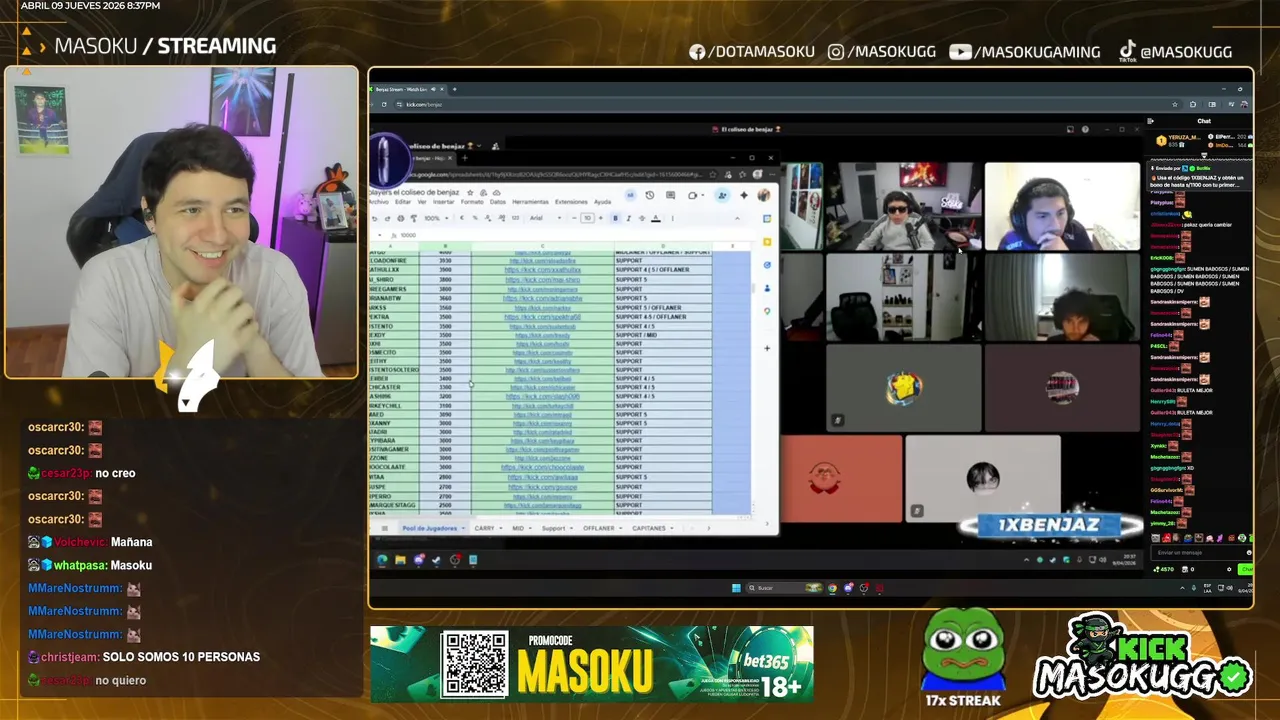Open the 123 number format dropdown

tap(515, 218)
